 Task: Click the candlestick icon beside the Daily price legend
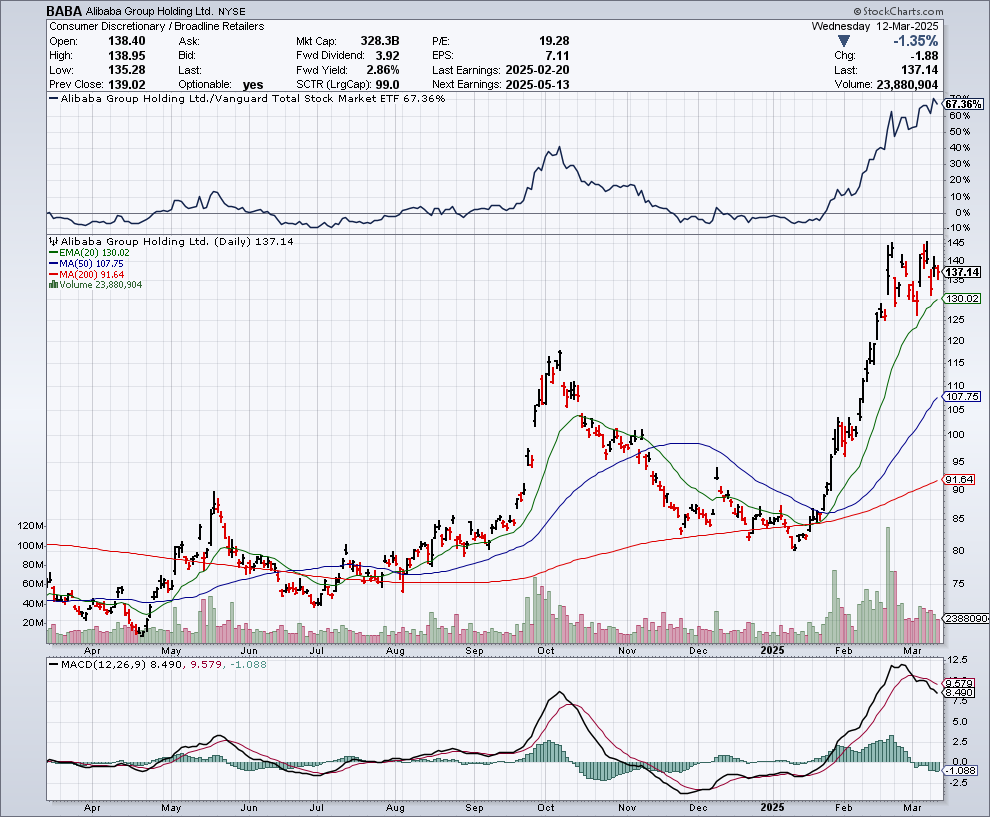53,241
